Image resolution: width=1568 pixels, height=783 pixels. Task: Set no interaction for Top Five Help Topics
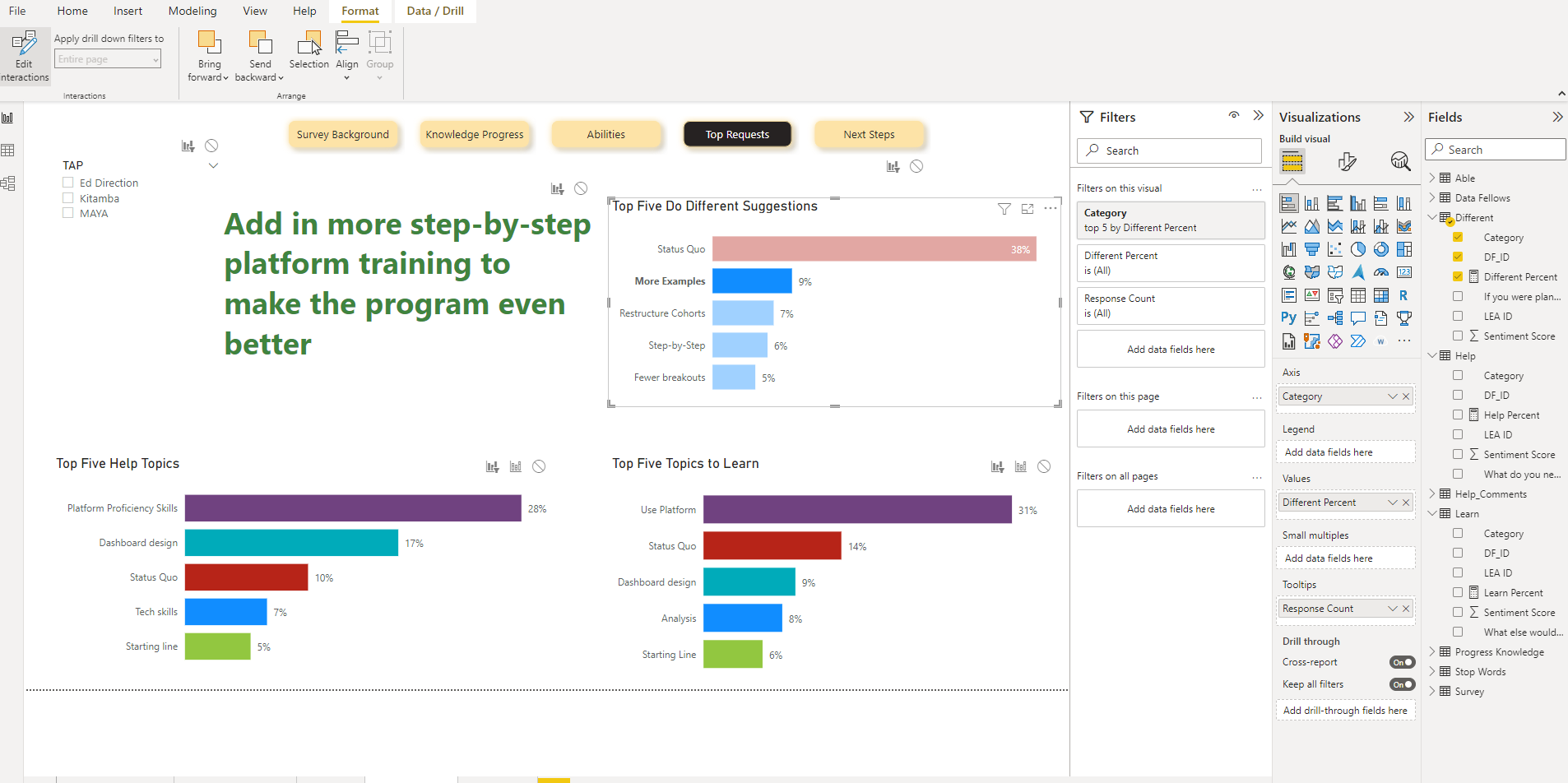(x=539, y=466)
